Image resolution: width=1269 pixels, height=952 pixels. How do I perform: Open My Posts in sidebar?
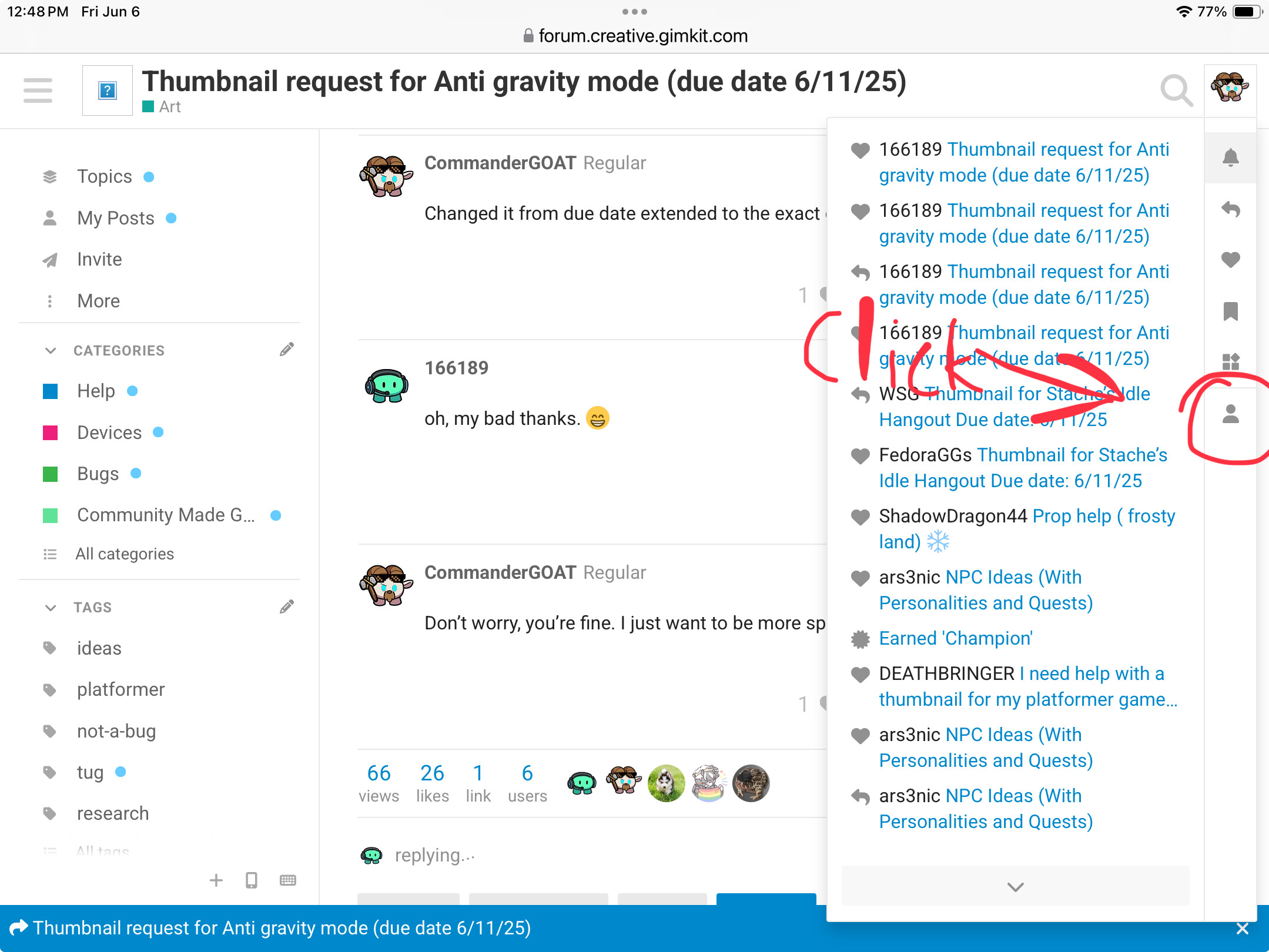[x=116, y=218]
